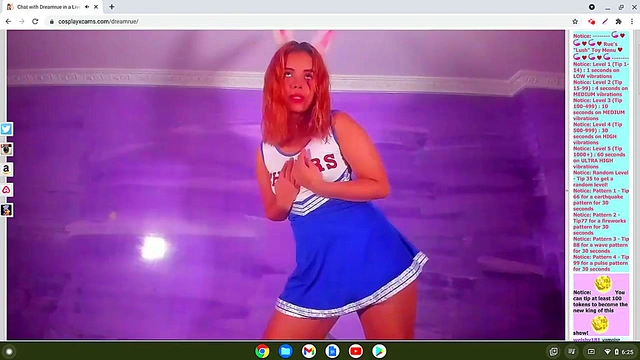Go forward to the next page
The image size is (640, 360).
[x=22, y=21]
